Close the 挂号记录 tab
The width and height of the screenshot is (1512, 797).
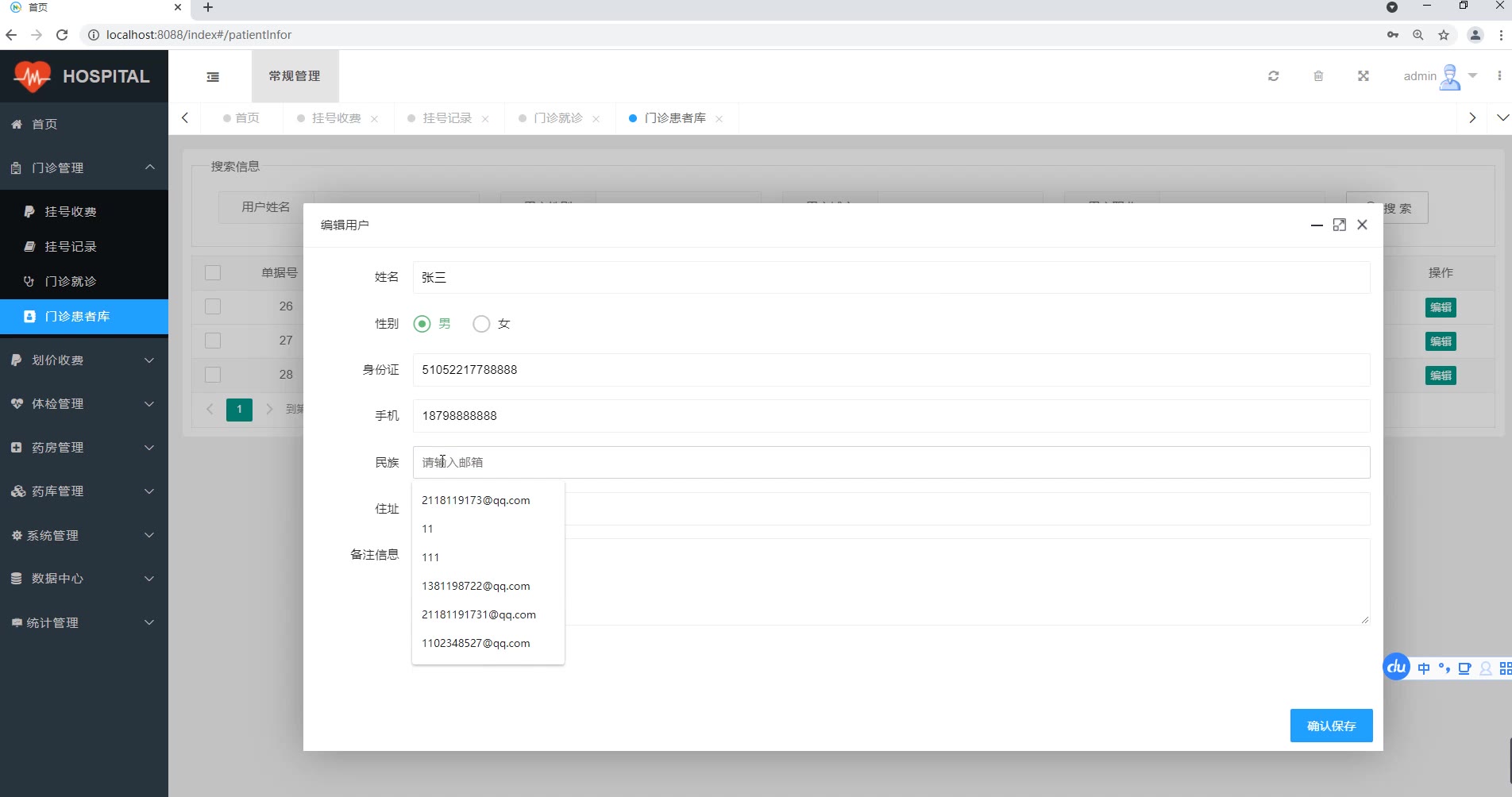(485, 119)
